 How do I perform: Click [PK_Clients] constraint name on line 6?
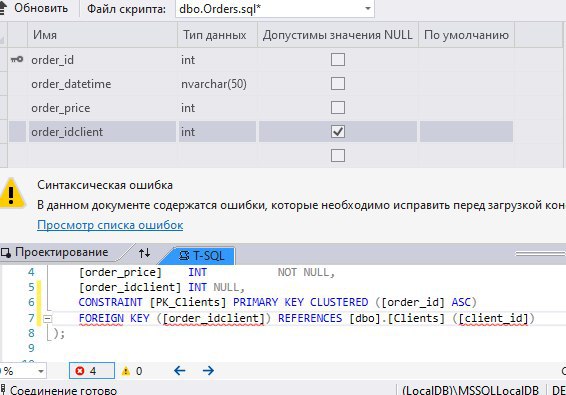[188, 302]
